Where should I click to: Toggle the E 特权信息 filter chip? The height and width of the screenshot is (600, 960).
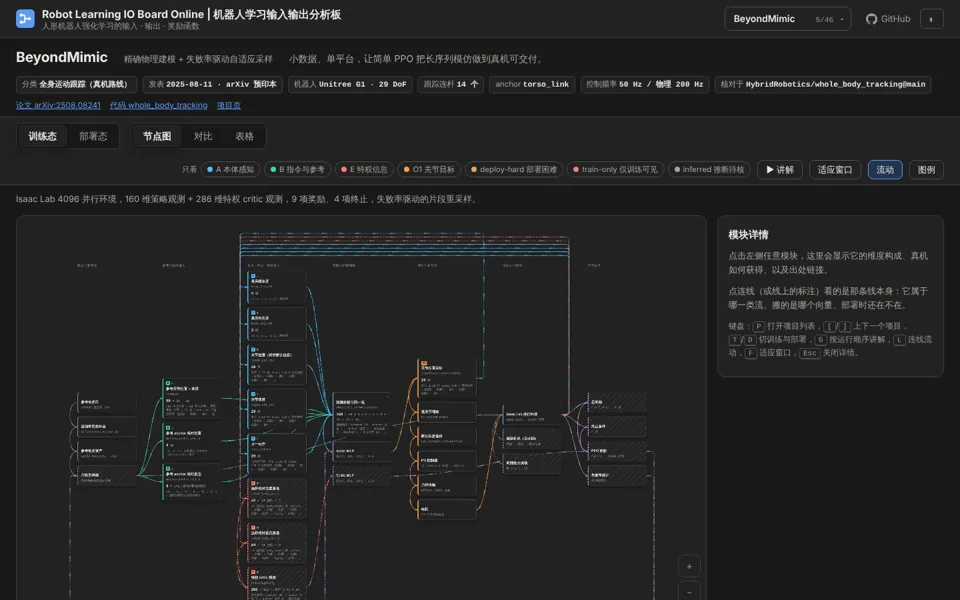pyautogui.click(x=364, y=170)
